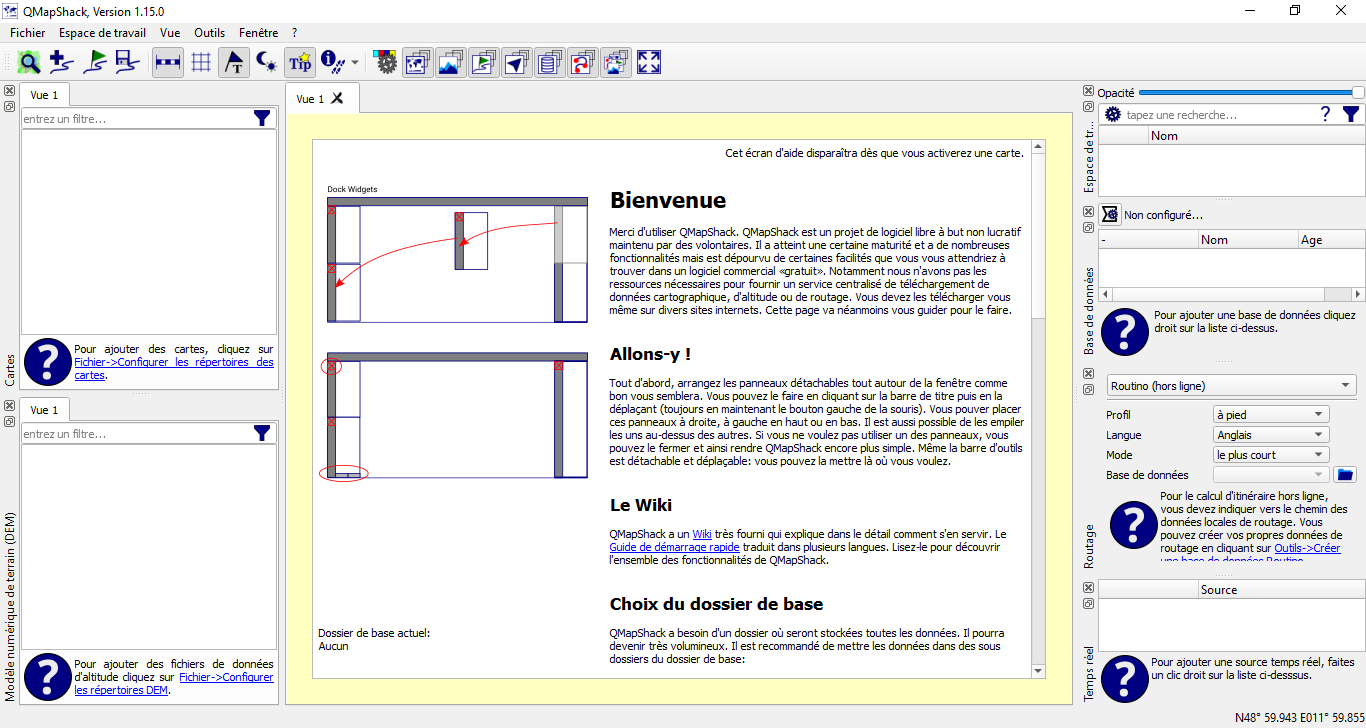Open the colored gear setup icon in toolbar
Screen dimensions: 1366x728
(385, 62)
